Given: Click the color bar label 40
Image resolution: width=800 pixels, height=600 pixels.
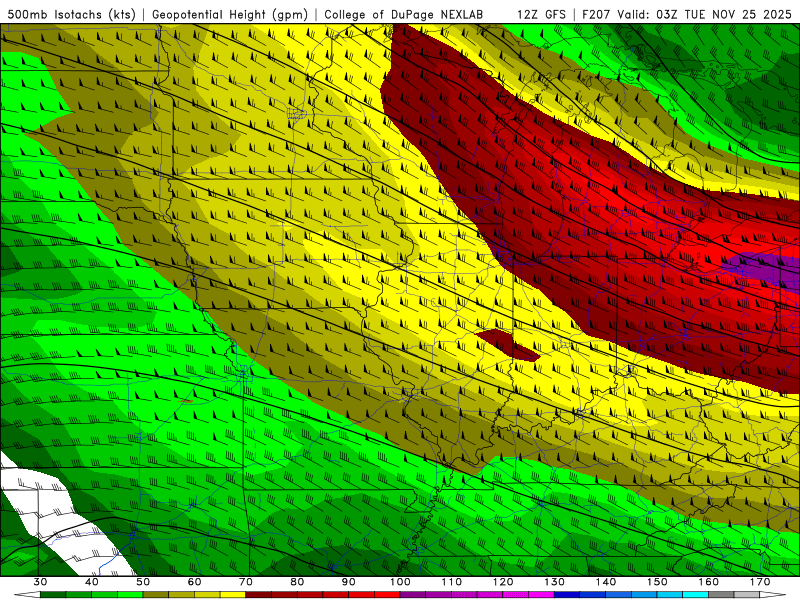Looking at the screenshot, I should (x=92, y=582).
